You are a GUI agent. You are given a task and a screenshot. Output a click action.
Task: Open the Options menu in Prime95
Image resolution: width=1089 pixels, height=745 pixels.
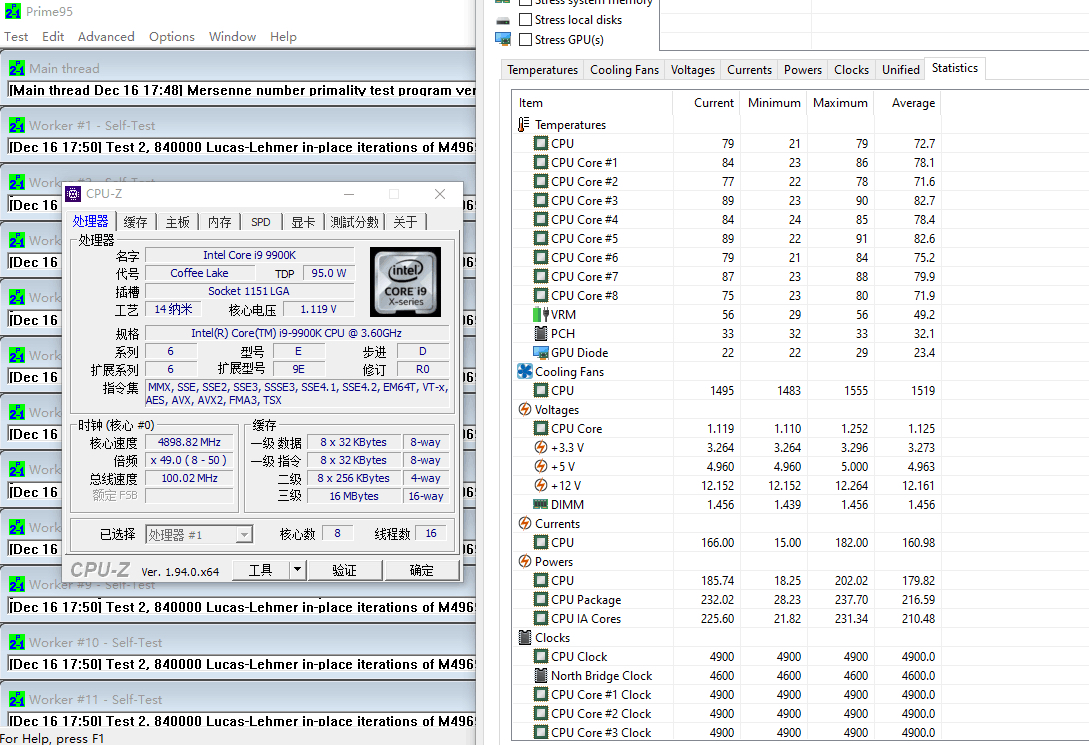pos(172,37)
